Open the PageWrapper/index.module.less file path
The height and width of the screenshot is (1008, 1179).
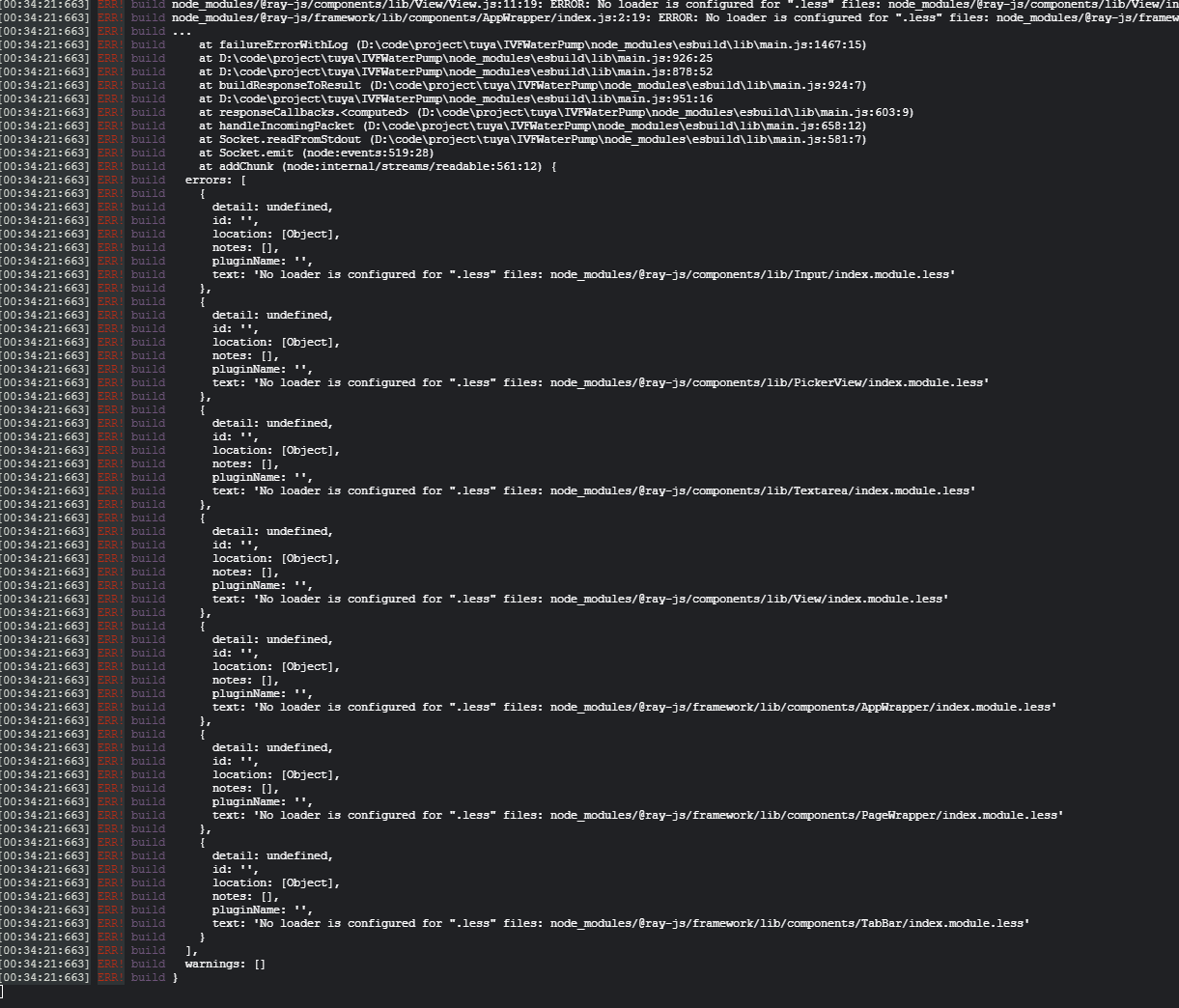point(806,815)
